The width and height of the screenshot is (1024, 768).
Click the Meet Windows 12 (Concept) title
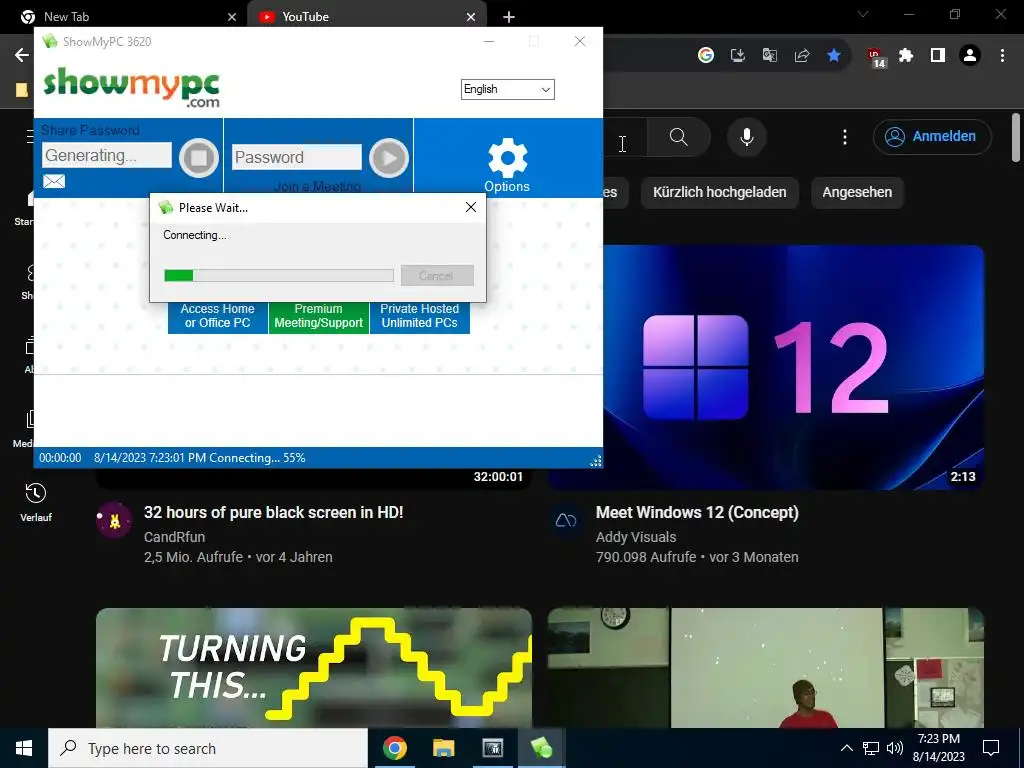point(697,513)
